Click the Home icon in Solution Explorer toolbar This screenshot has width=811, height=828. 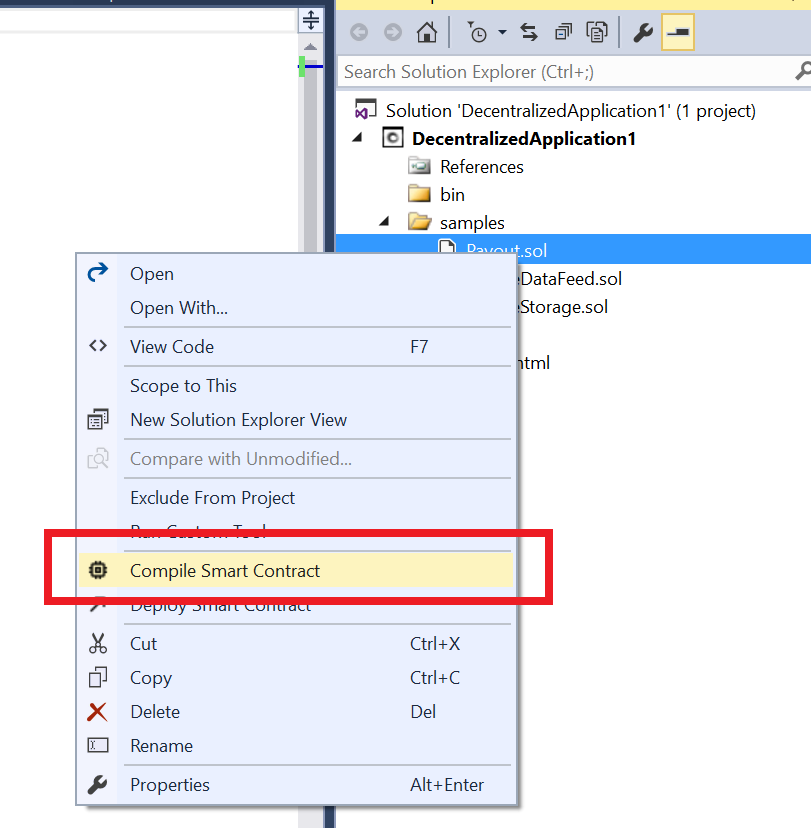(426, 32)
